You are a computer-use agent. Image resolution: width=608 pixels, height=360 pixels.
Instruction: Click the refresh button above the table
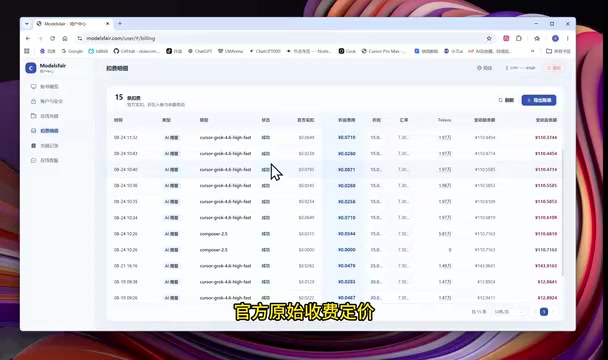[x=506, y=100]
